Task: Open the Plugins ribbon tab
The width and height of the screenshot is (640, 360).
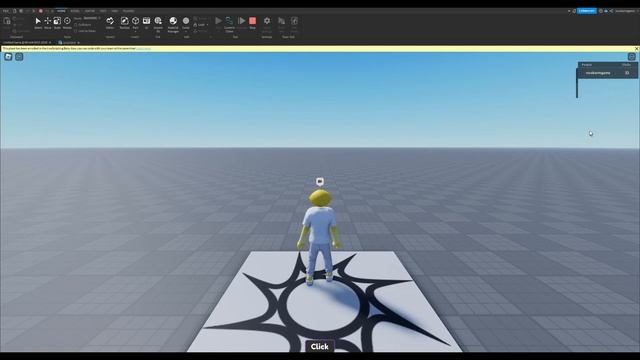Action: pos(128,11)
